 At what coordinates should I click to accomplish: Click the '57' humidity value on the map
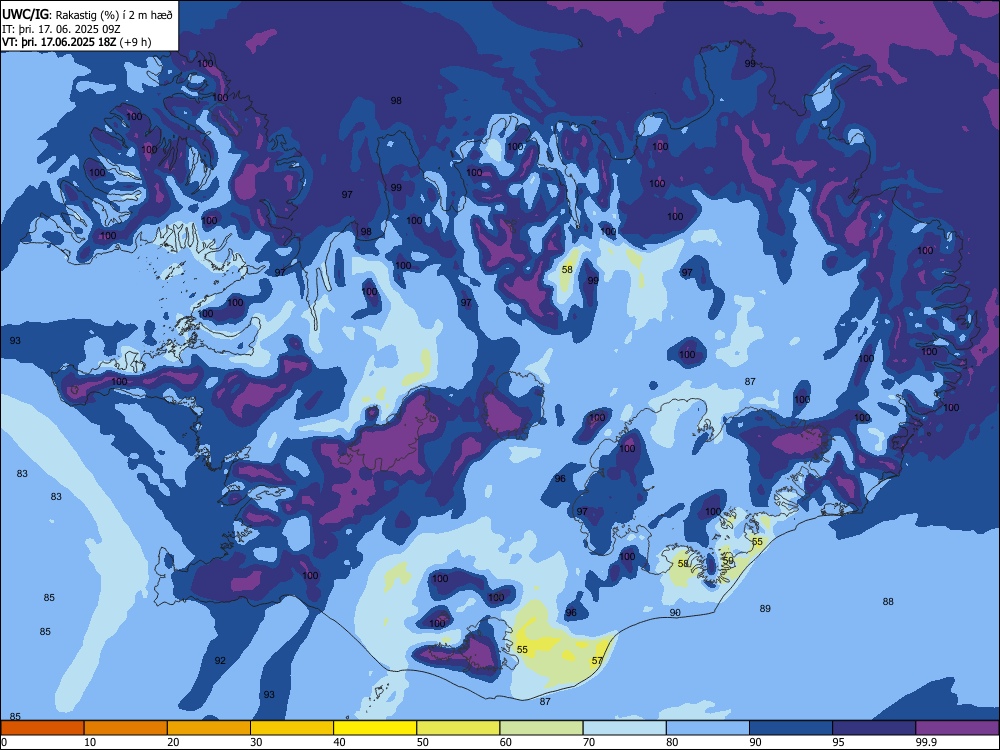(597, 661)
